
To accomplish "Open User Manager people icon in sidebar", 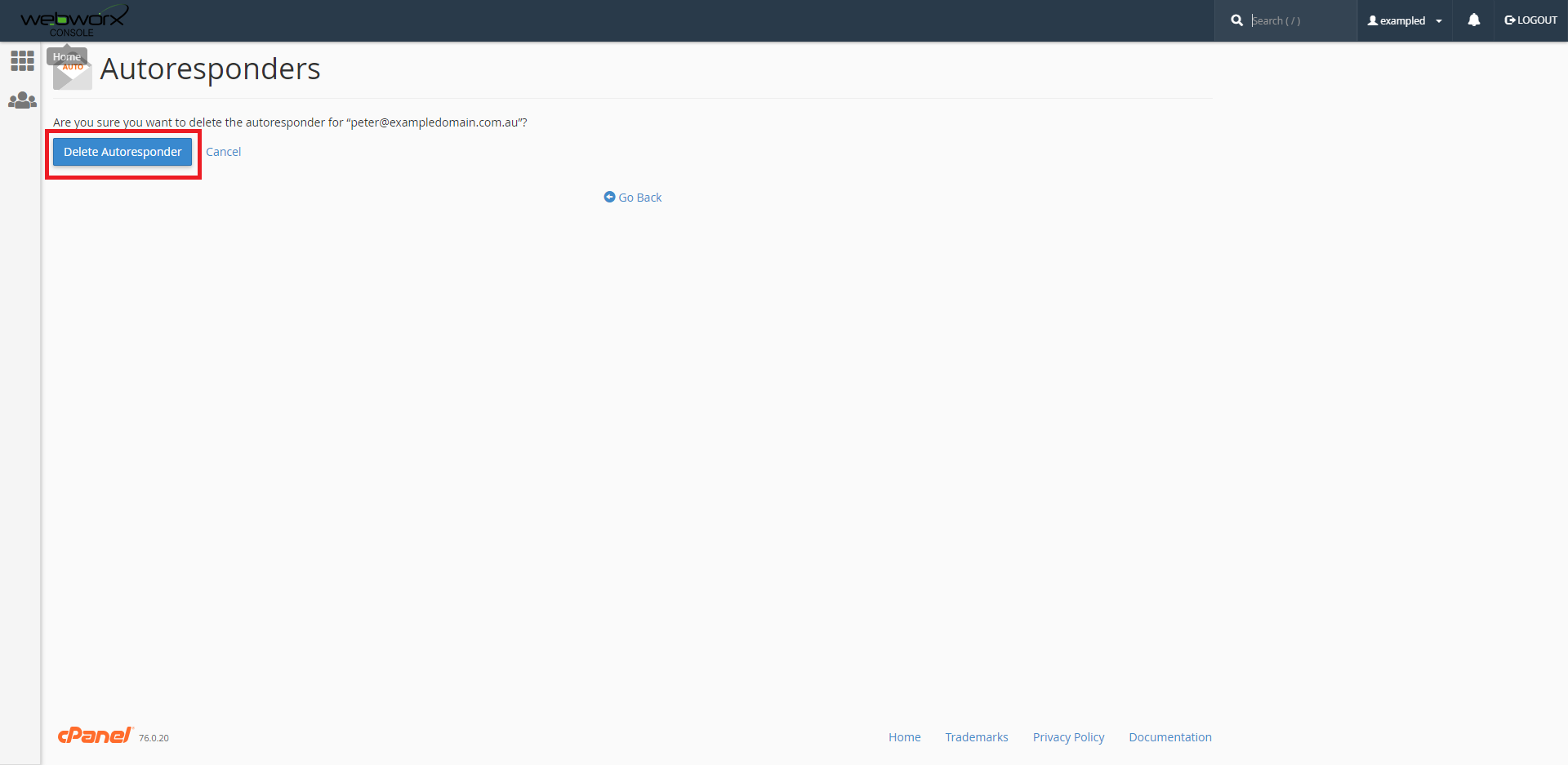I will [x=22, y=100].
